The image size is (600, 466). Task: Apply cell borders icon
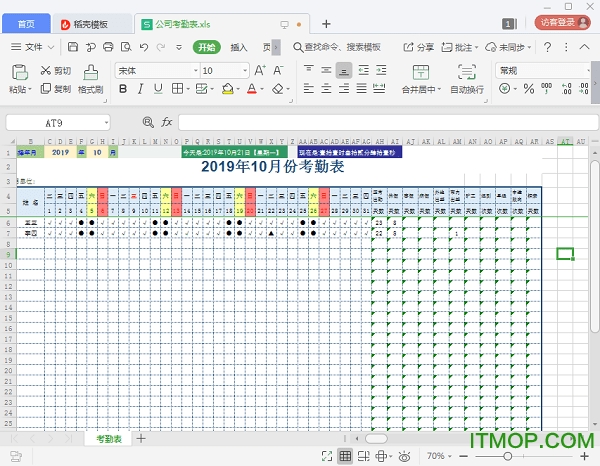pos(177,89)
